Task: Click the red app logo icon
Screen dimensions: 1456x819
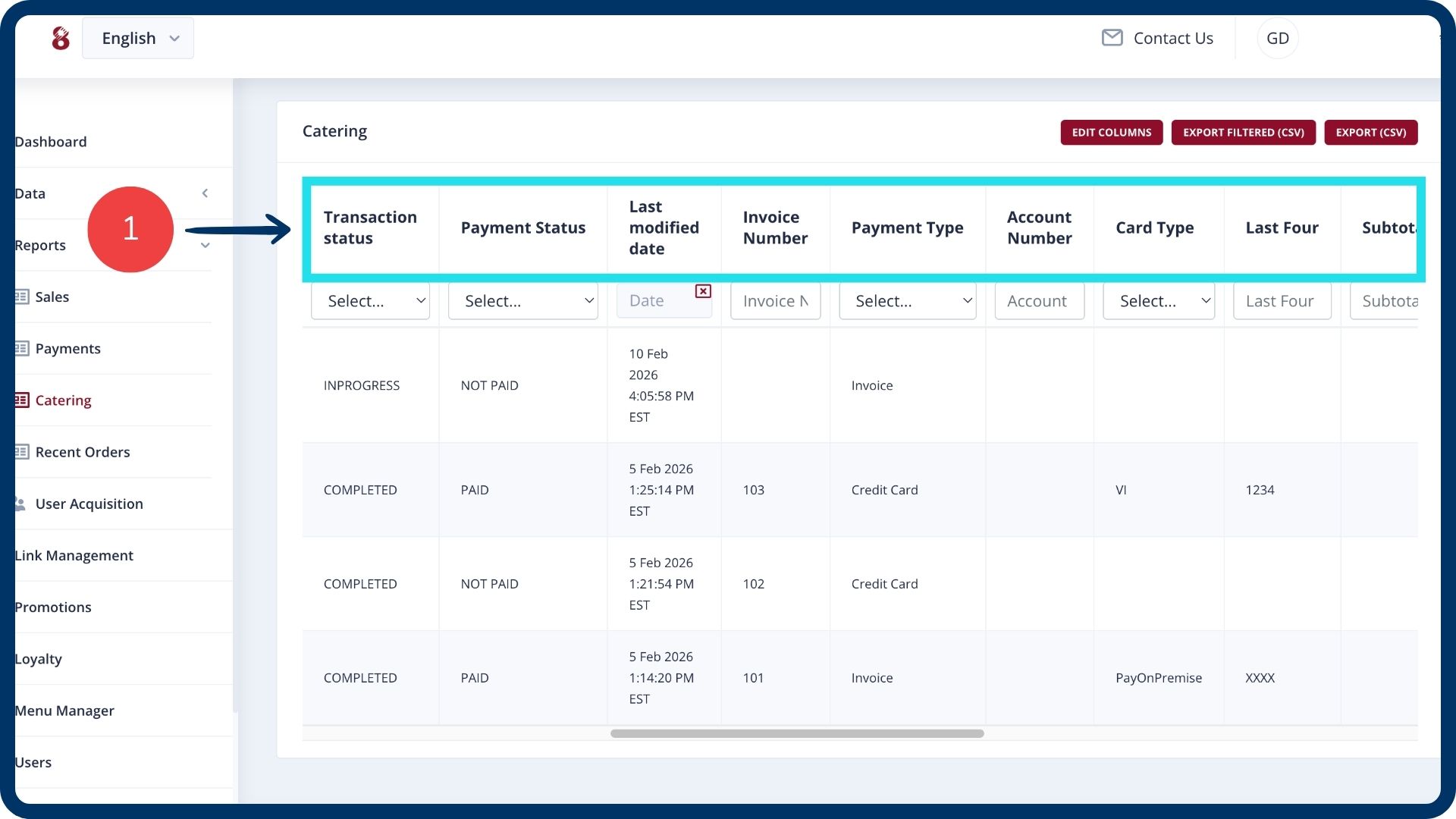Action: pyautogui.click(x=61, y=38)
